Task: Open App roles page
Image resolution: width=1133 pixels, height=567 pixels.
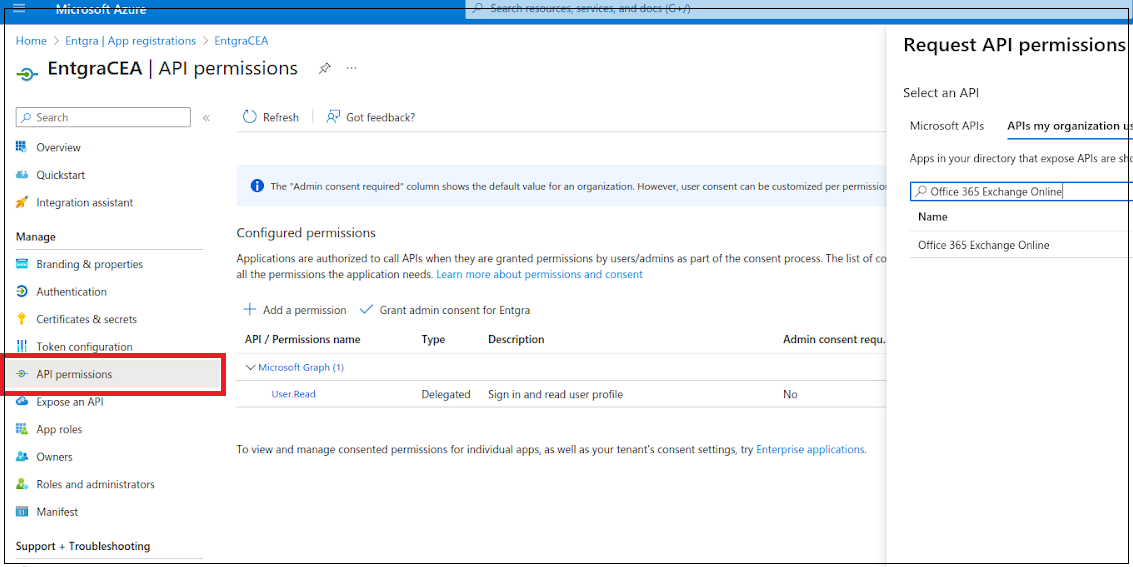Action: pos(59,429)
